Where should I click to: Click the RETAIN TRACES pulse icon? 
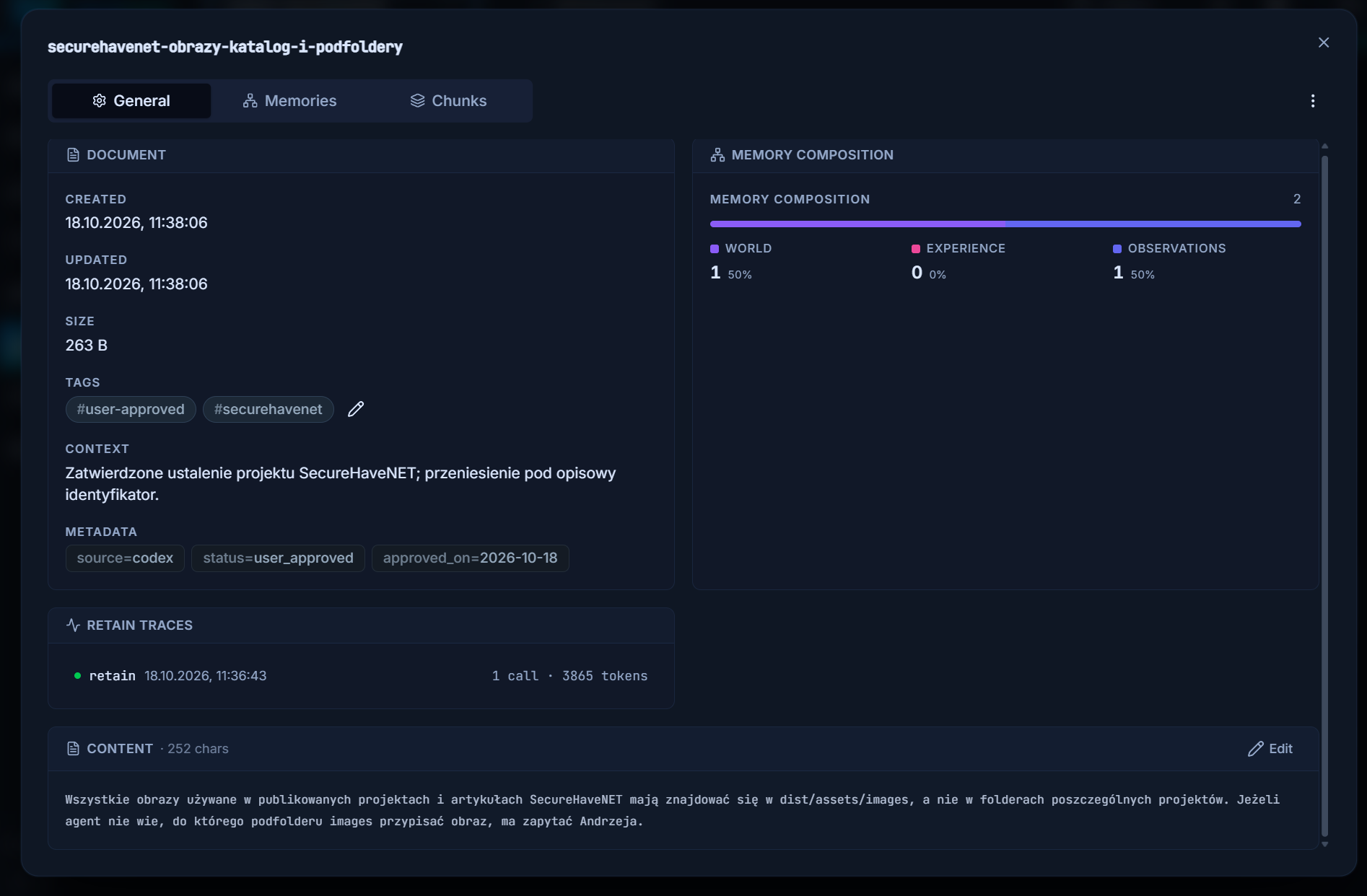[x=73, y=625]
